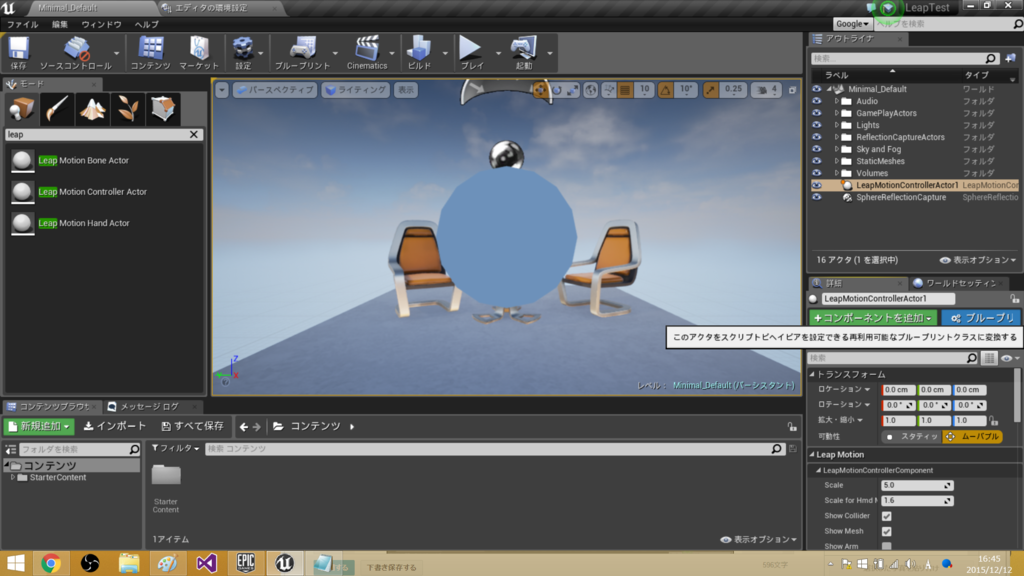1024x576 pixels.
Task: Open Unreal Engine from Windows taskbar
Action: [x=284, y=563]
